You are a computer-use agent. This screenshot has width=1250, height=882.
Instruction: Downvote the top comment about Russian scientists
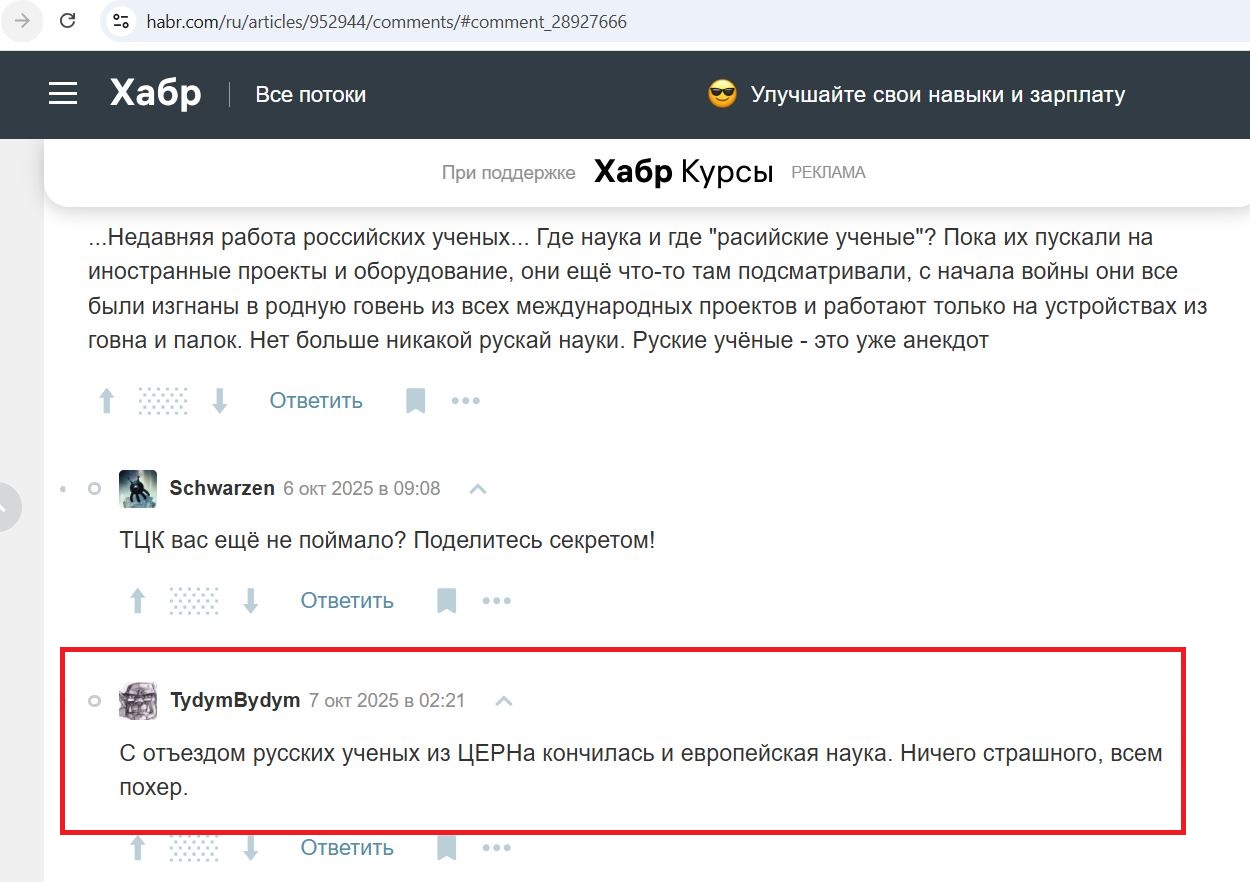click(220, 401)
